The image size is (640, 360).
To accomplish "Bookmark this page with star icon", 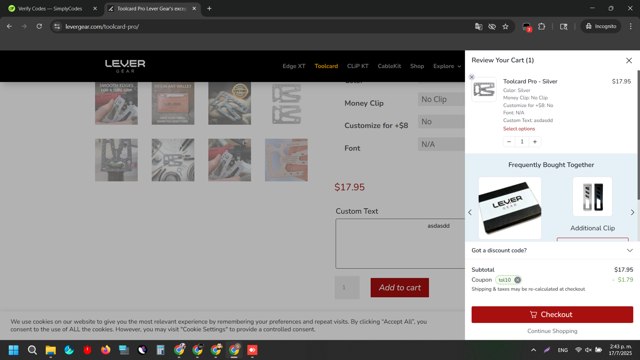I will (x=505, y=27).
